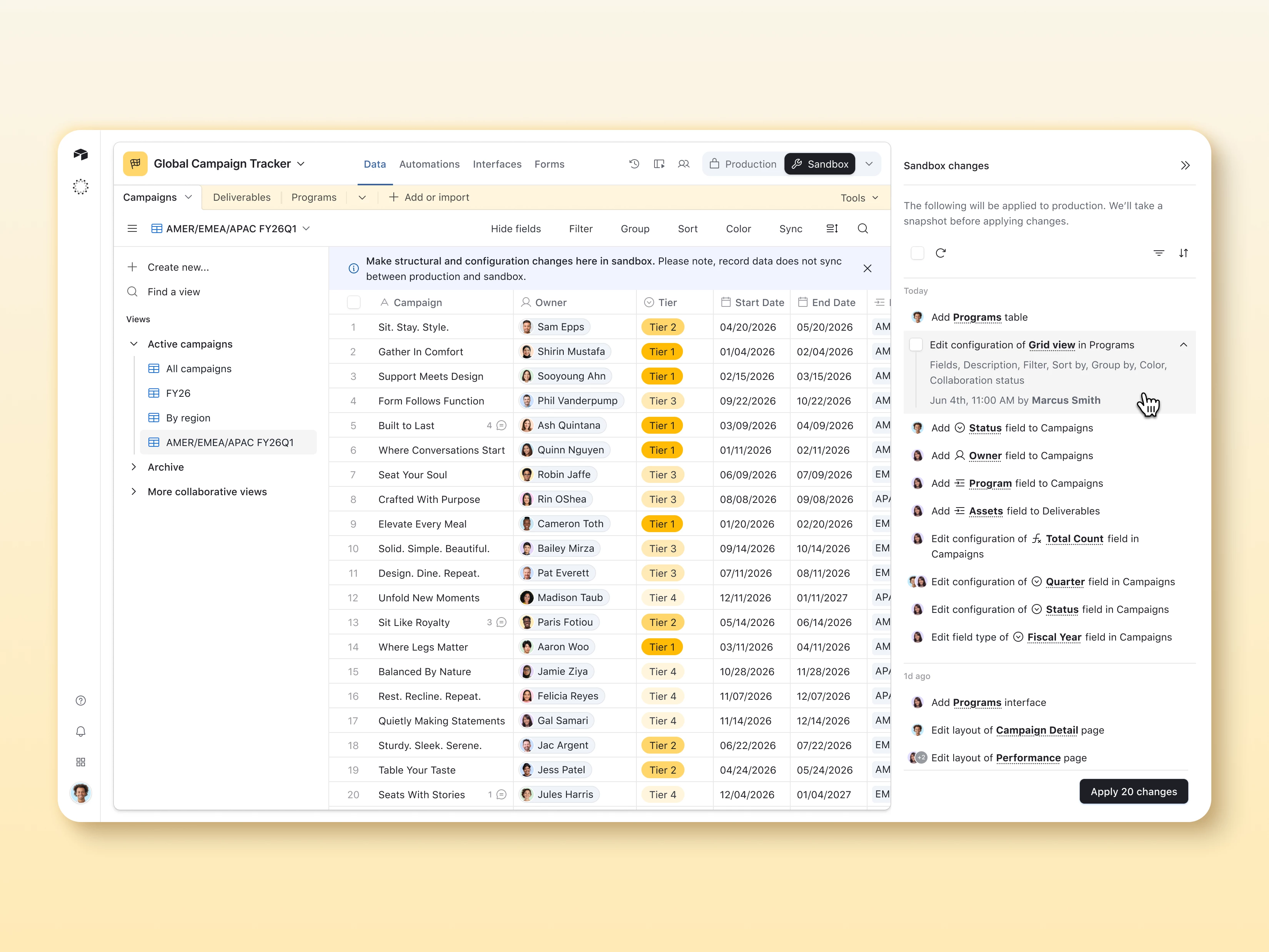Expand the Archive views section
Viewport: 1269px width, 952px height.
point(134,467)
